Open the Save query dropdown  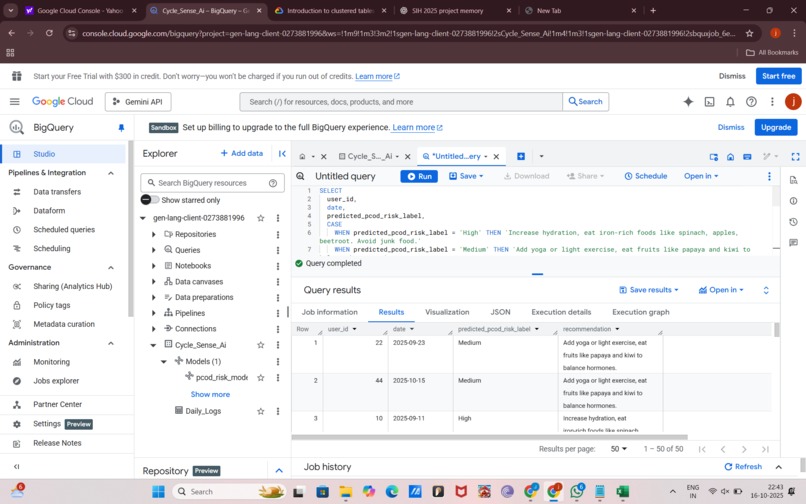[x=466, y=176]
